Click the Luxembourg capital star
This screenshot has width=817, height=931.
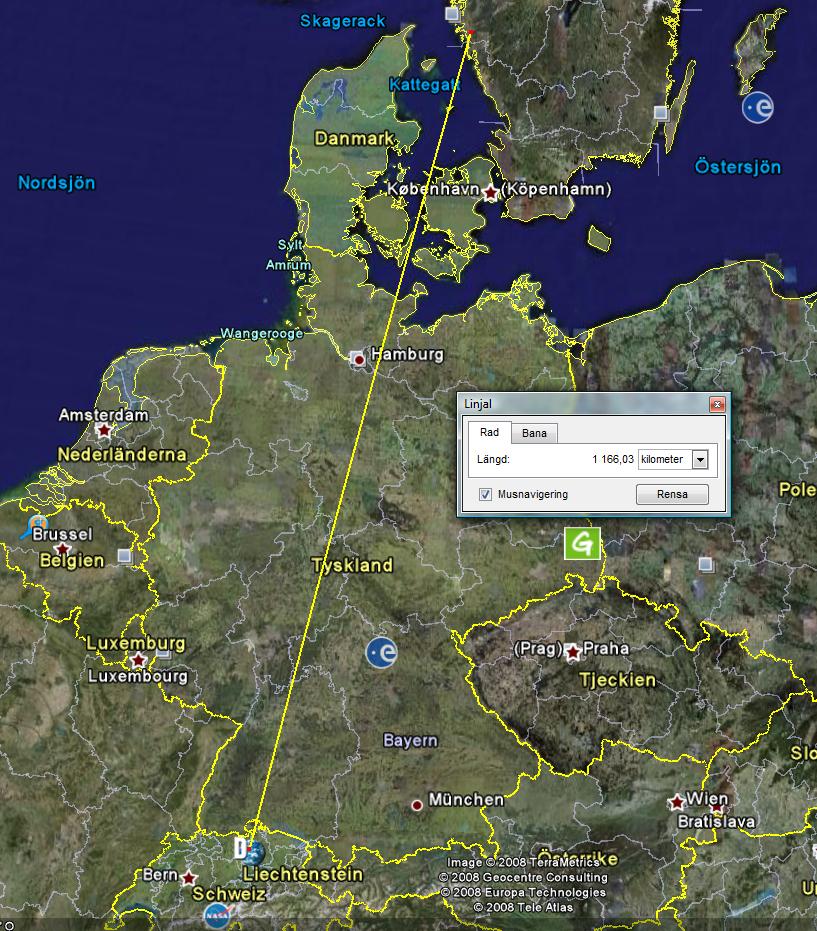(x=138, y=660)
